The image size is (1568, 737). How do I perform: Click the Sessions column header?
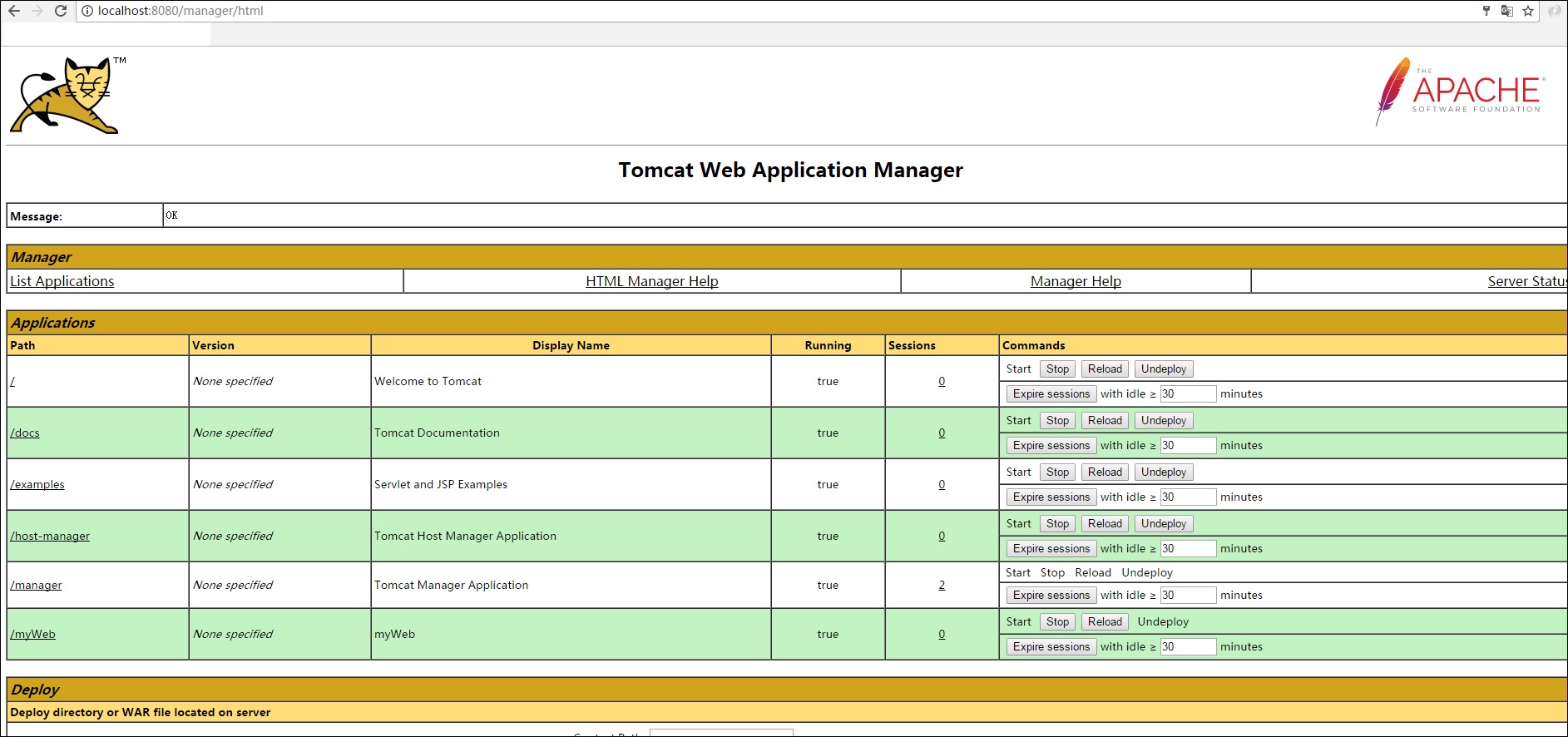[912, 345]
